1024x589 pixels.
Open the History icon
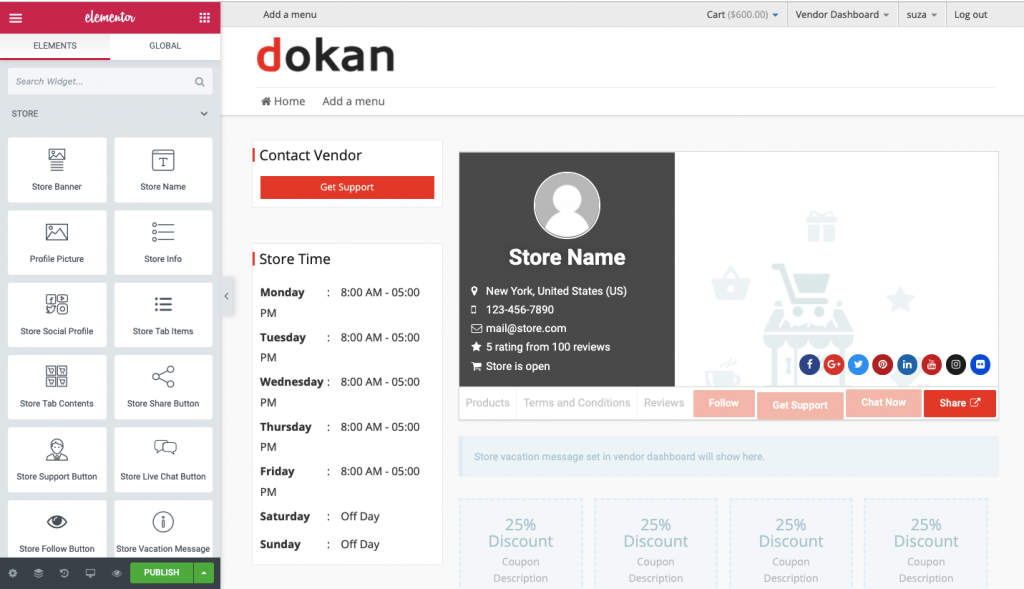(64, 573)
